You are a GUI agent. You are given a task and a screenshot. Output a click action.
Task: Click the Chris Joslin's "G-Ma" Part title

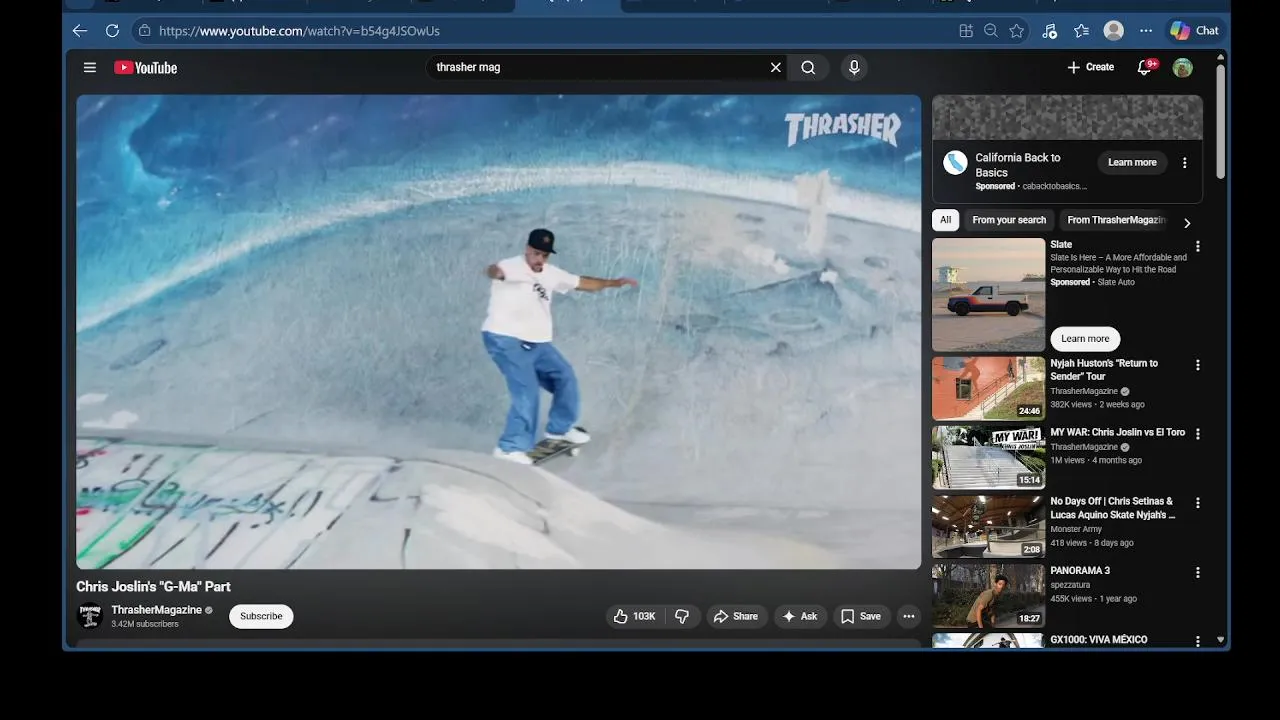tap(153, 587)
